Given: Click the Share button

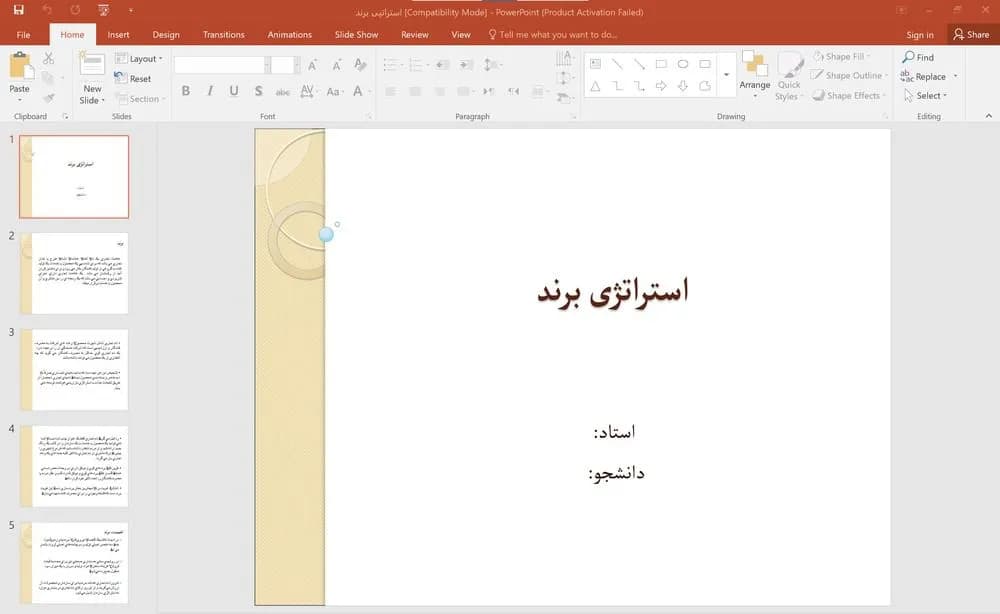Looking at the screenshot, I should click(971, 34).
